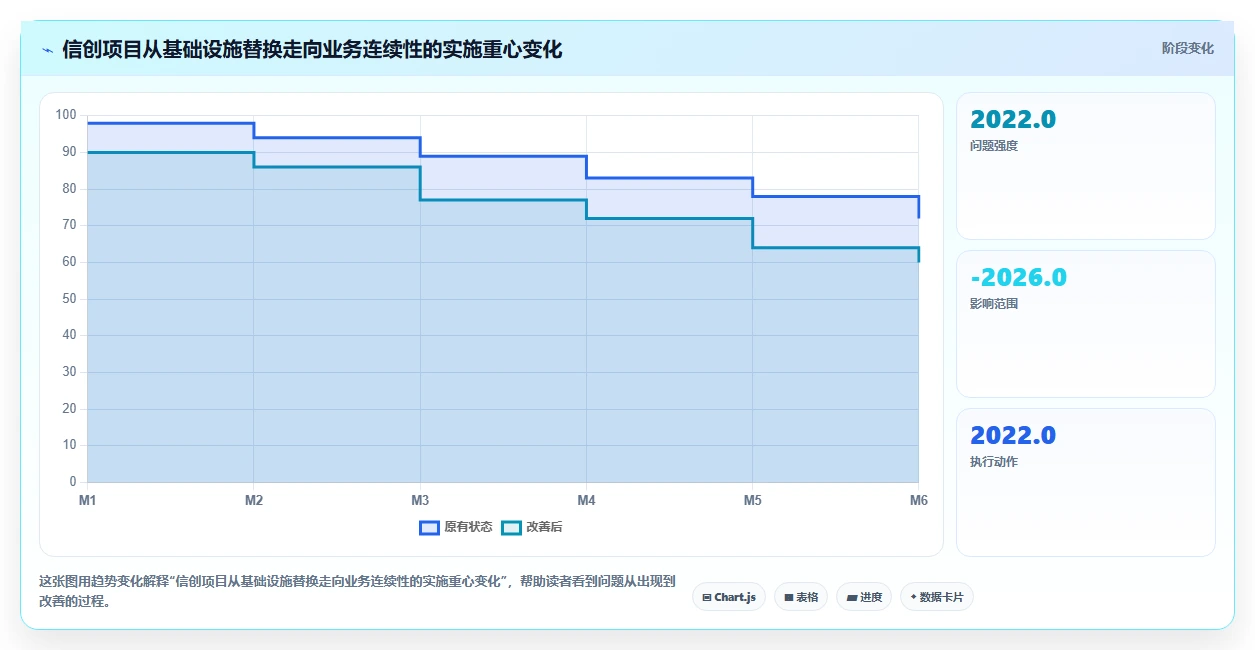Open the 影响范围 card
The height and width of the screenshot is (650, 1255).
click(1086, 324)
